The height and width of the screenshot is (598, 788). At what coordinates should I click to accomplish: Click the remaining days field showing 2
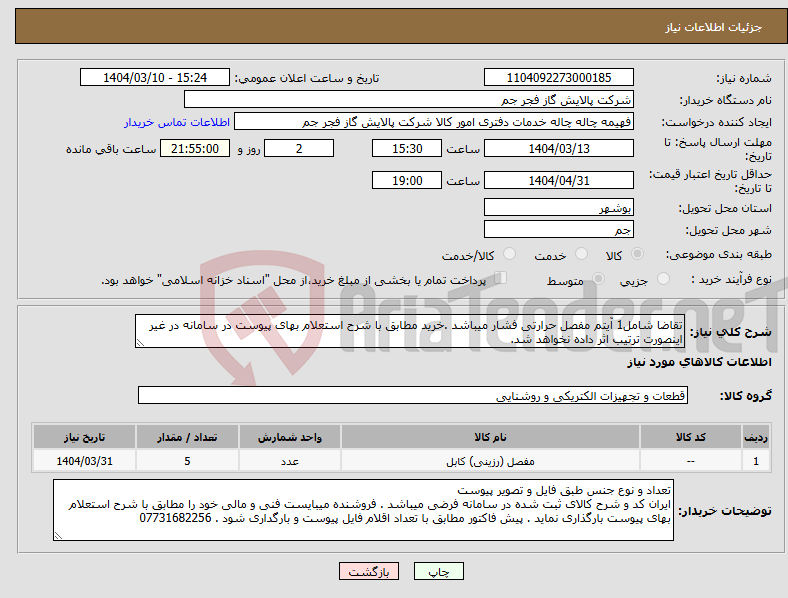(x=299, y=148)
